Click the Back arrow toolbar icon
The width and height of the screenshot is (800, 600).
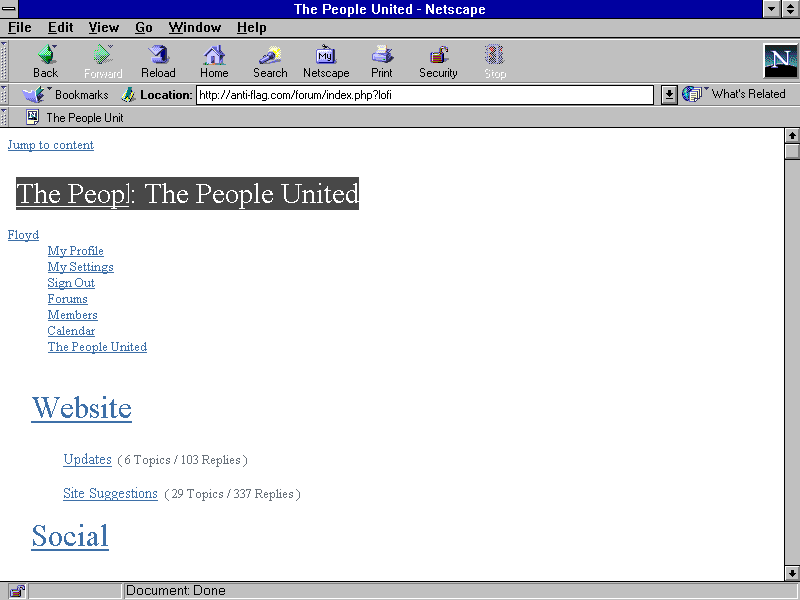46,56
